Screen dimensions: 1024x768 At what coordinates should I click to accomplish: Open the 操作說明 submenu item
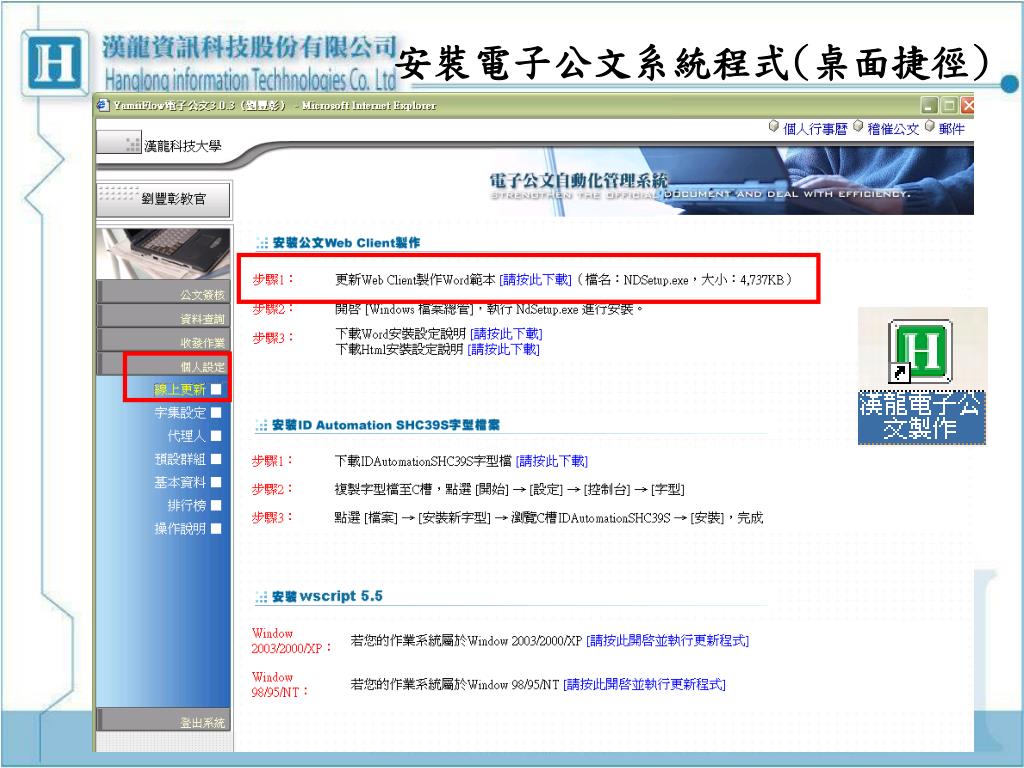click(x=180, y=528)
